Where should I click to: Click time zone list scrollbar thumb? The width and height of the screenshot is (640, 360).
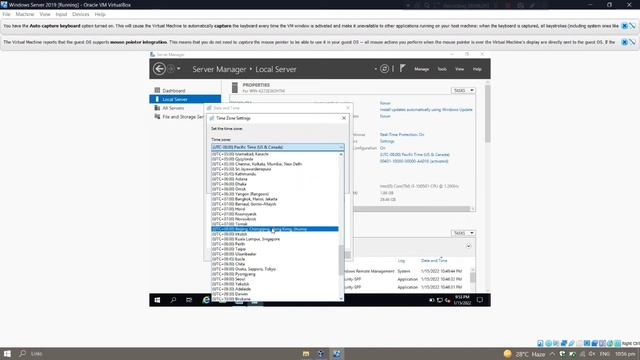341,260
